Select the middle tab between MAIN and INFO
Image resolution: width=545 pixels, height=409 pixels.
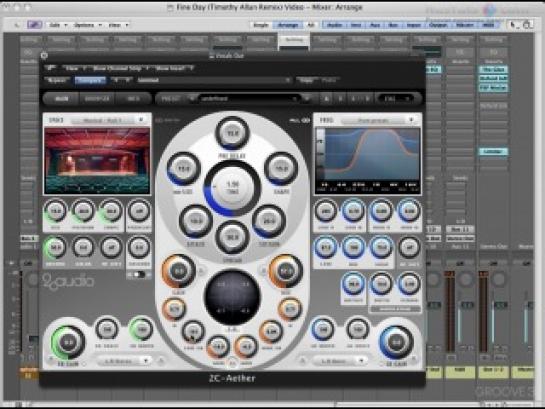tap(97, 99)
